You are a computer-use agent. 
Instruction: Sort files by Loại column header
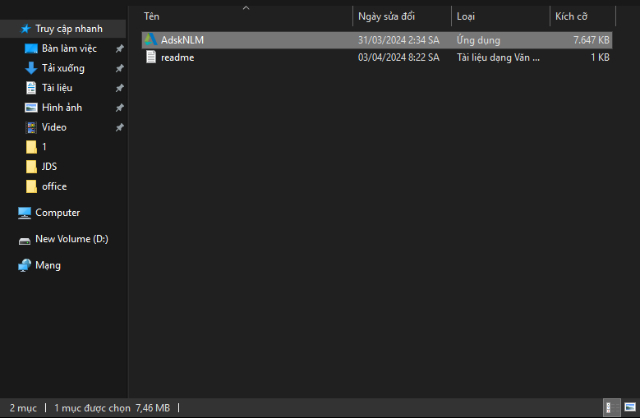pos(466,17)
